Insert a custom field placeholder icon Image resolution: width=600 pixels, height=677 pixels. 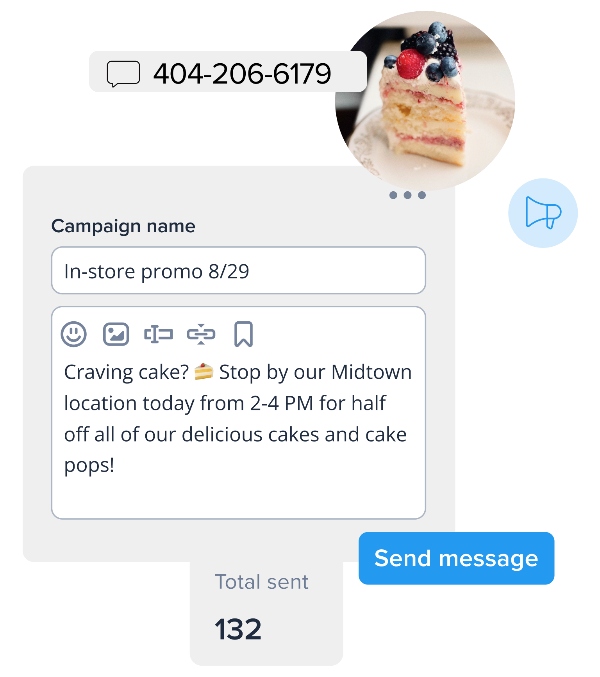(158, 334)
